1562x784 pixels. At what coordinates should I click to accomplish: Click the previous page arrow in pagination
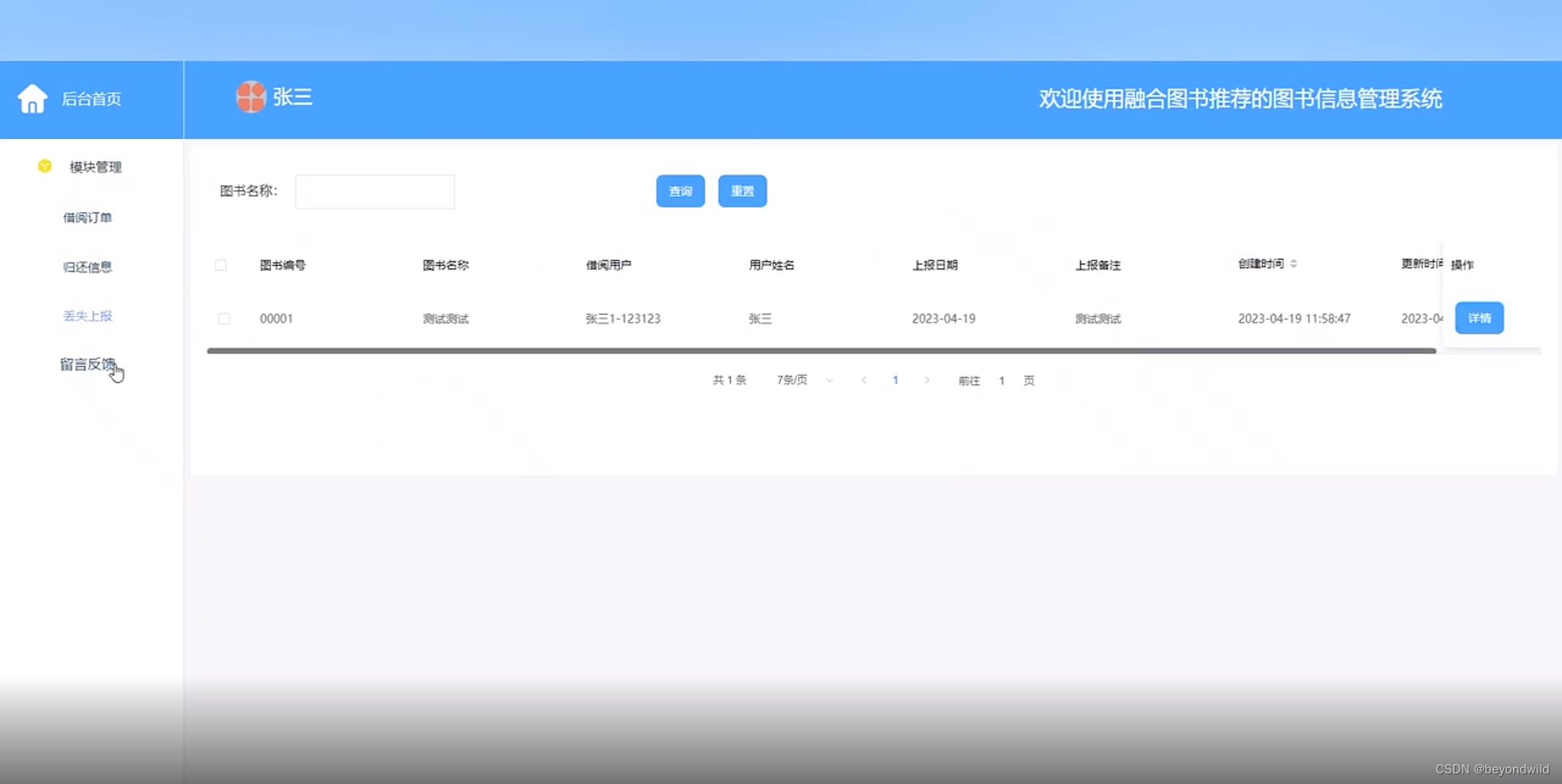863,380
